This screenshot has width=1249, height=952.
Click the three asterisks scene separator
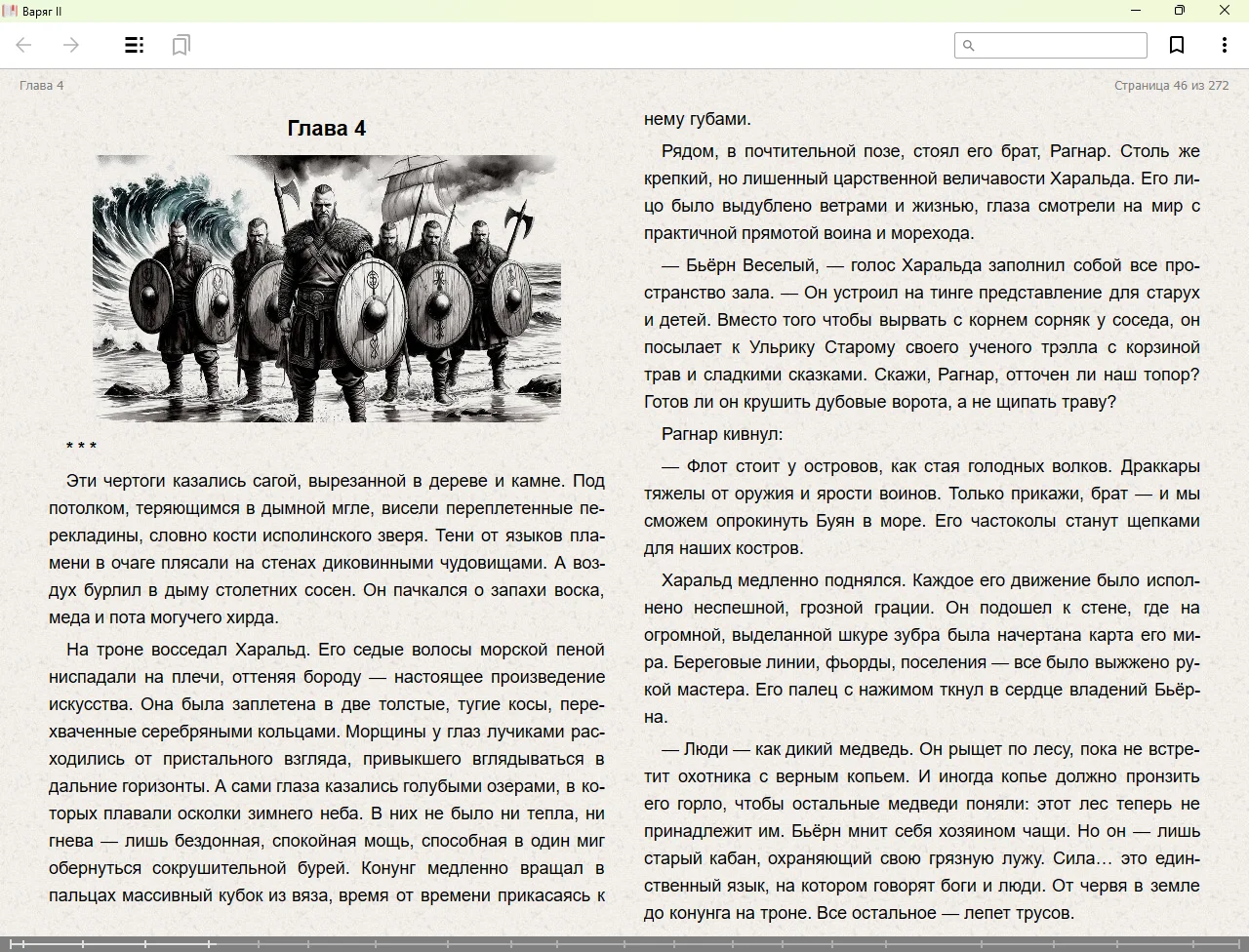(x=81, y=447)
